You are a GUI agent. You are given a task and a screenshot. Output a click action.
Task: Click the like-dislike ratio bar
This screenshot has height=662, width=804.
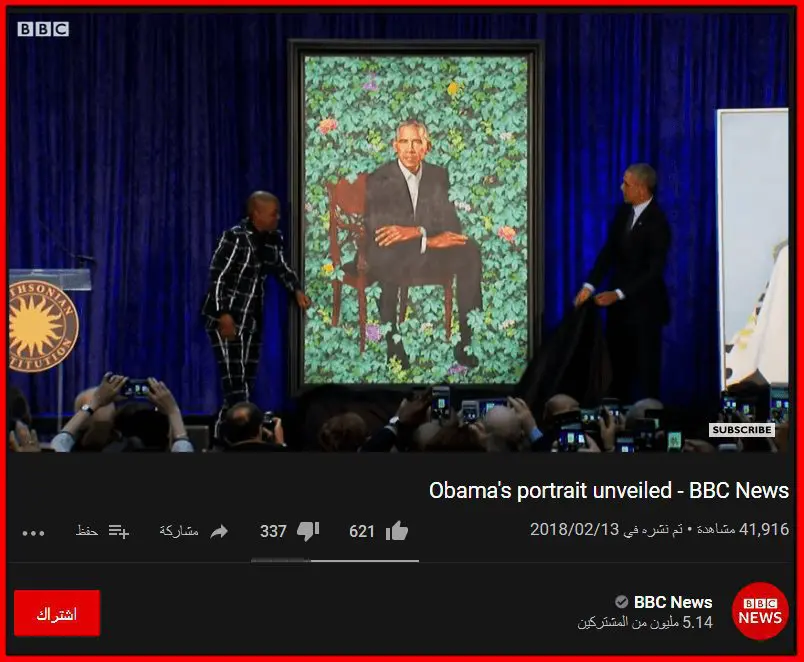(x=335, y=561)
